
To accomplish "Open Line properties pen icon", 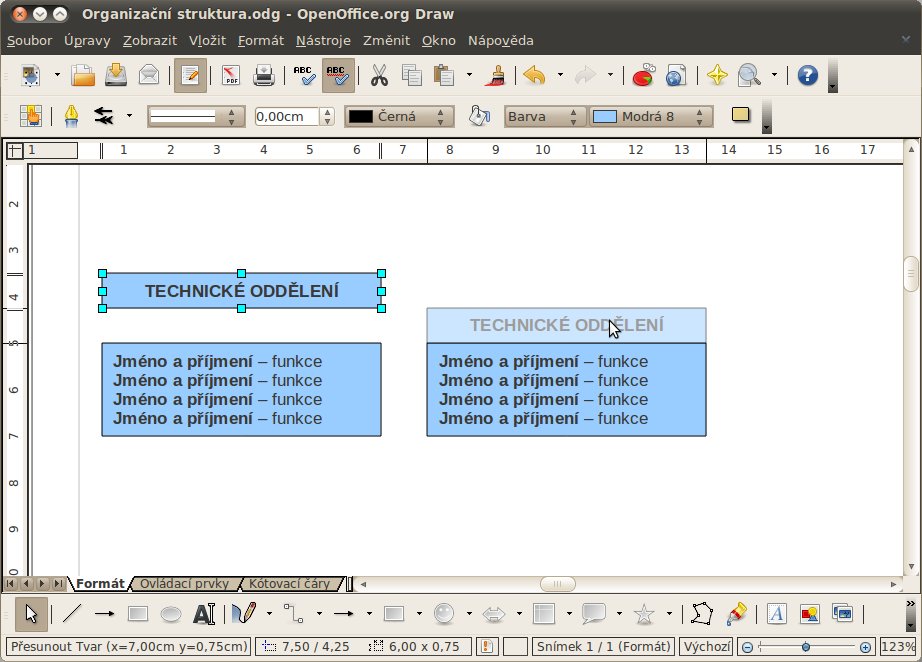I will click(71, 116).
